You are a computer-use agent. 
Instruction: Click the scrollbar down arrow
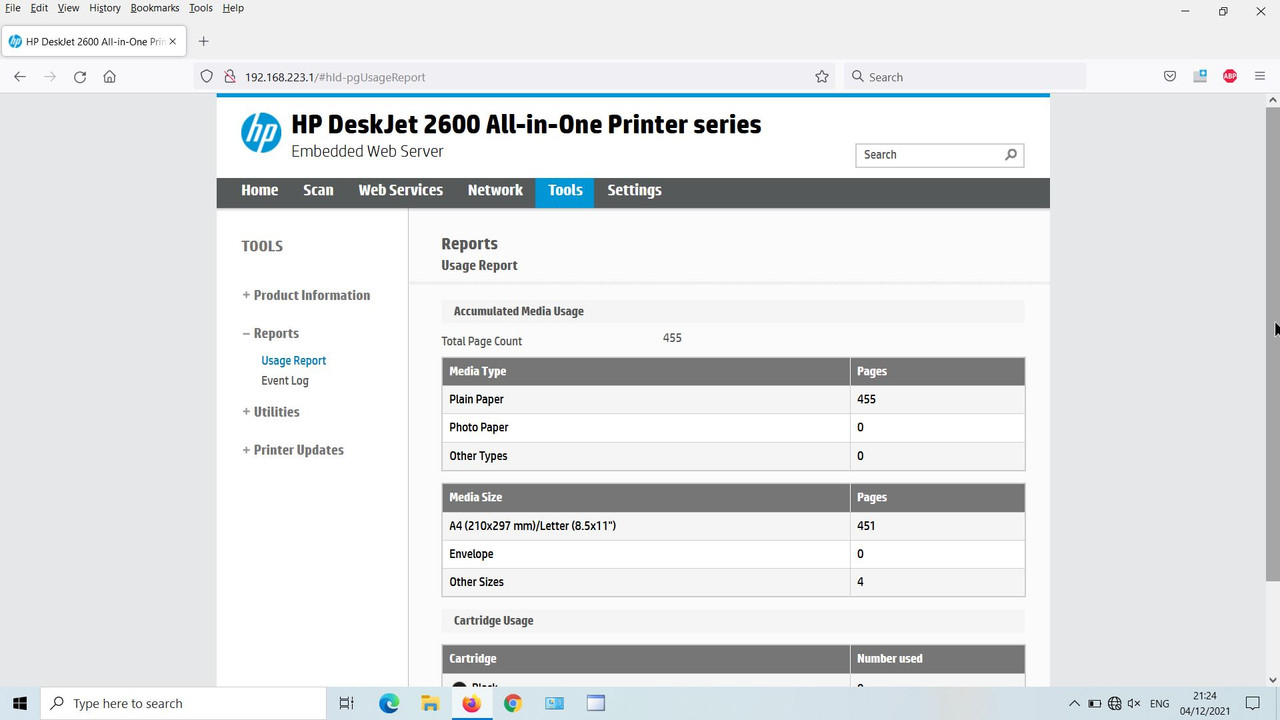pyautogui.click(x=1273, y=680)
